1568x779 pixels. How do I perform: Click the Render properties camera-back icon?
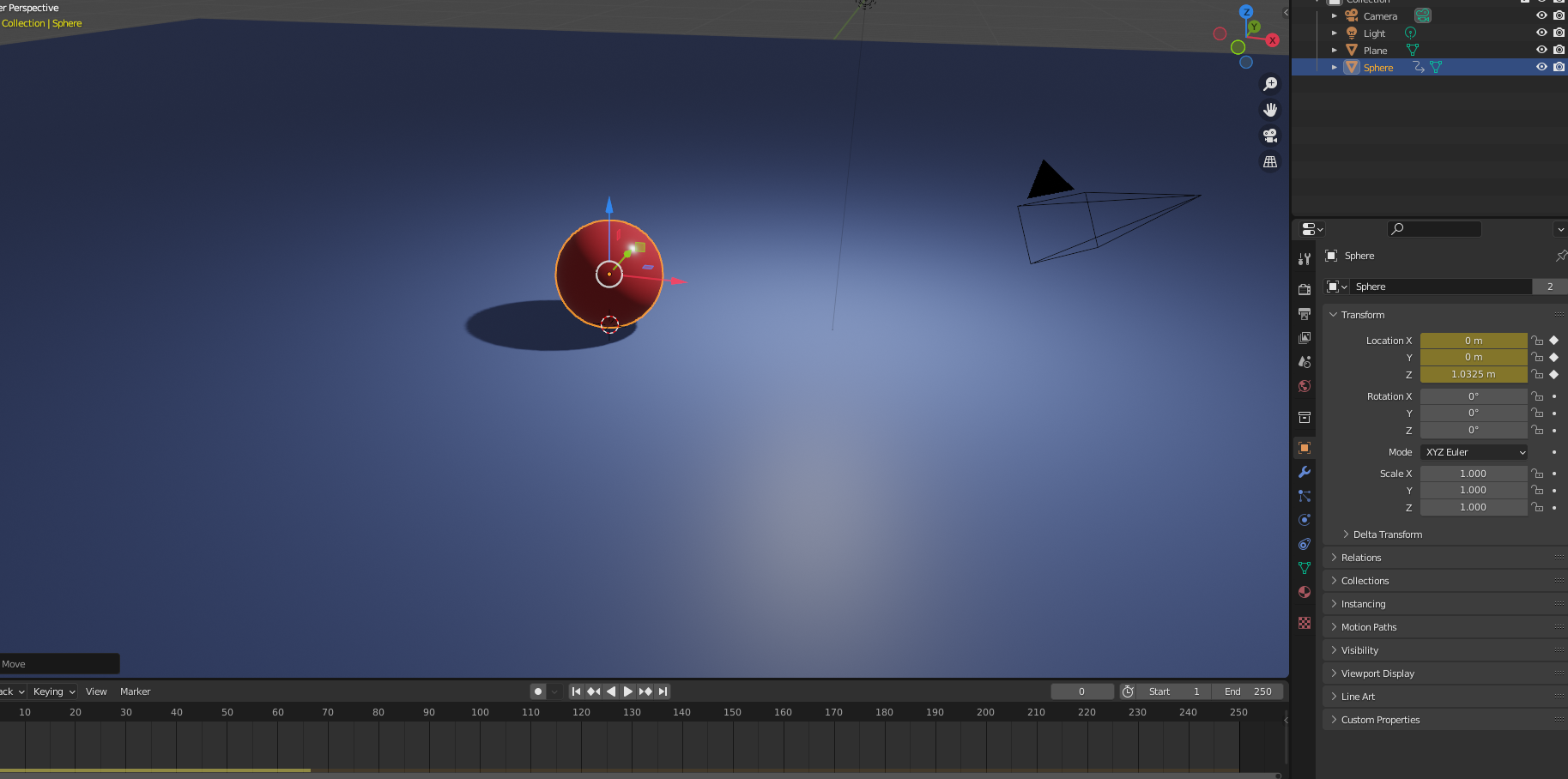[1305, 290]
